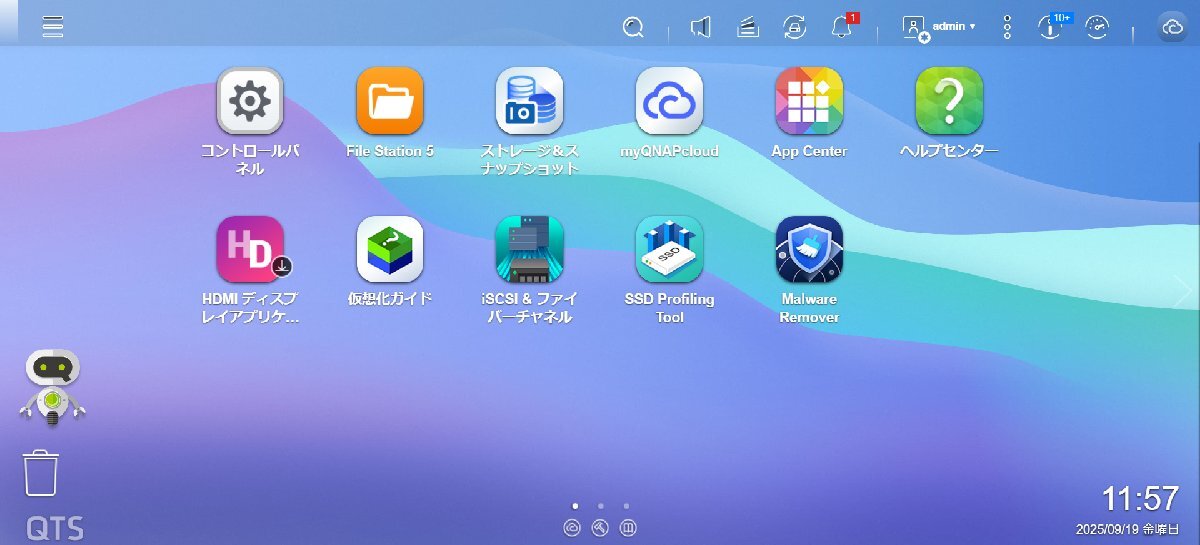Launch File Station 5

tap(390, 100)
